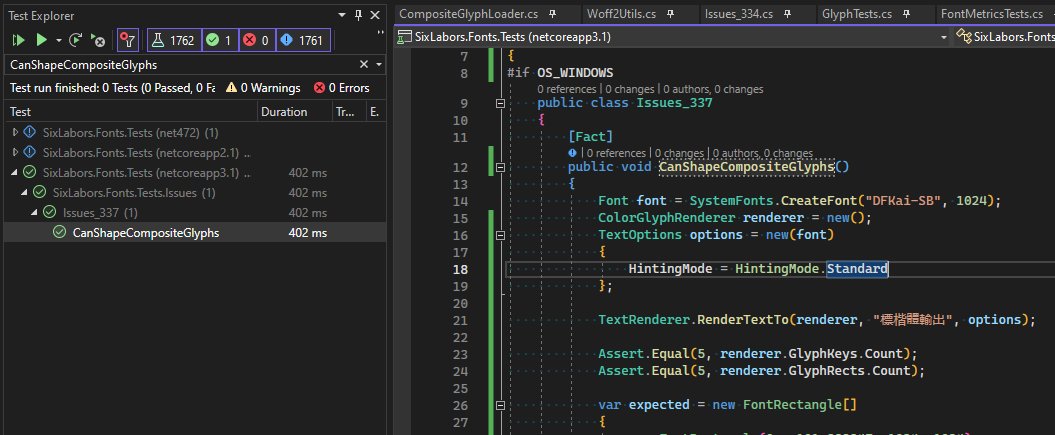Click the CanShapeCompositeGlyphs method name in code
This screenshot has height=435, width=1055.
[747, 167]
